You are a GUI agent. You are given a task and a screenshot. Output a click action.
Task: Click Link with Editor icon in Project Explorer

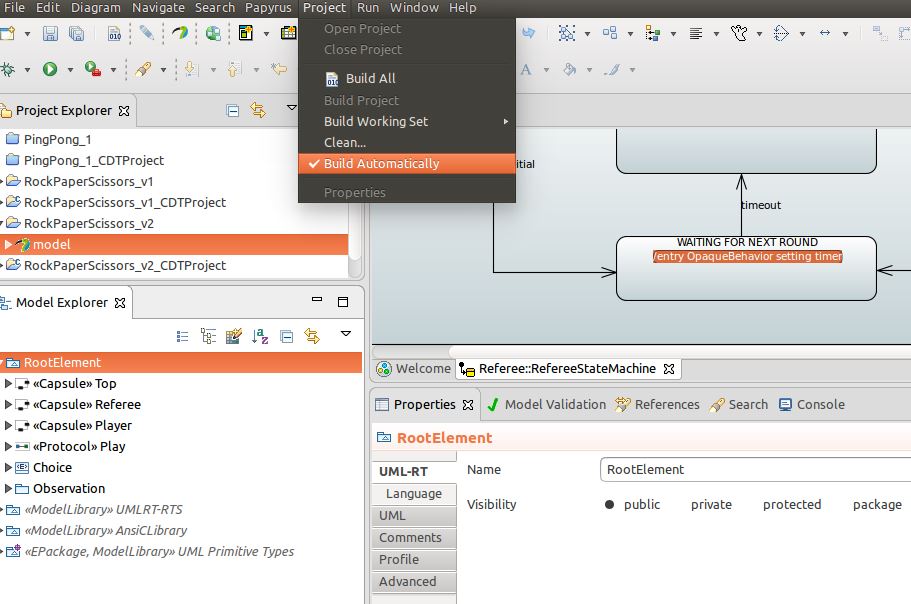(x=258, y=110)
